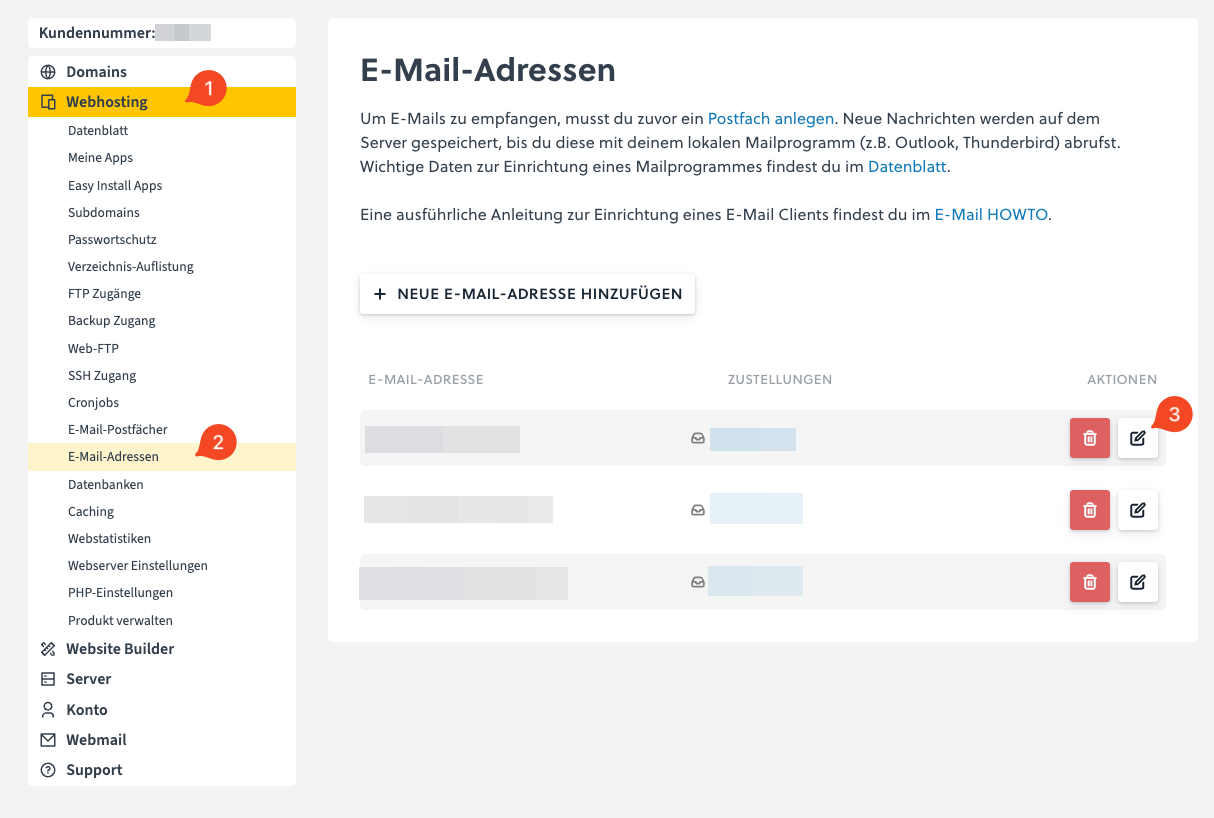The height and width of the screenshot is (818, 1214).
Task: Click the edit icon in first row
Action: coord(1137,438)
